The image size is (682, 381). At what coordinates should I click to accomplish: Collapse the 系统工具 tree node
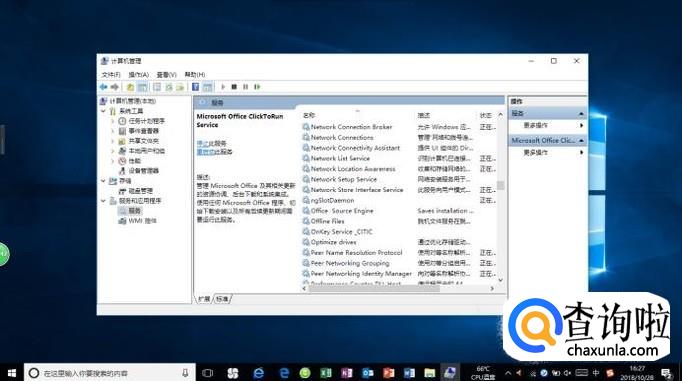coord(104,111)
